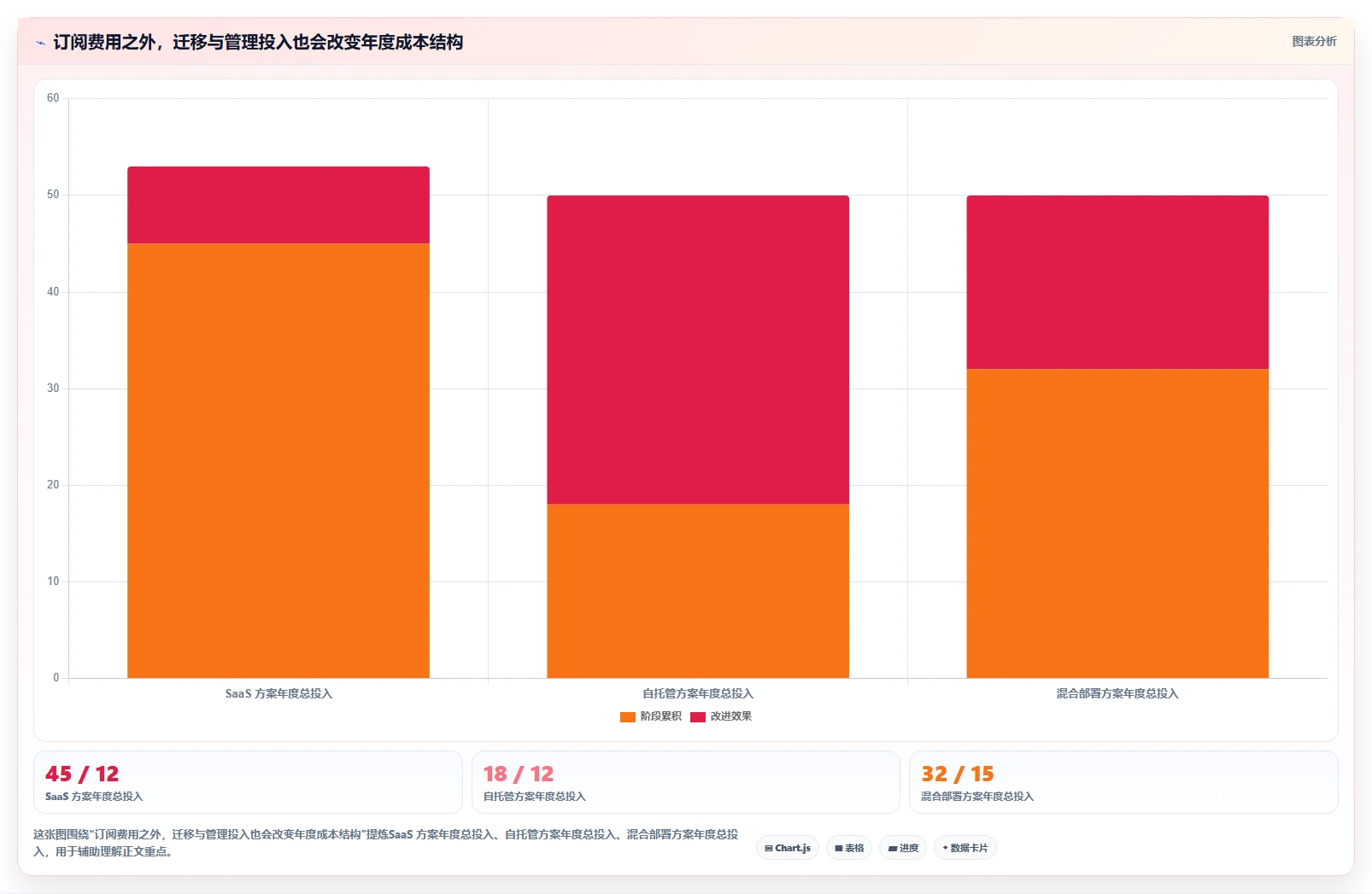
Task: Click the orange segment of the 自托管 bar
Action: pyautogui.click(x=698, y=591)
